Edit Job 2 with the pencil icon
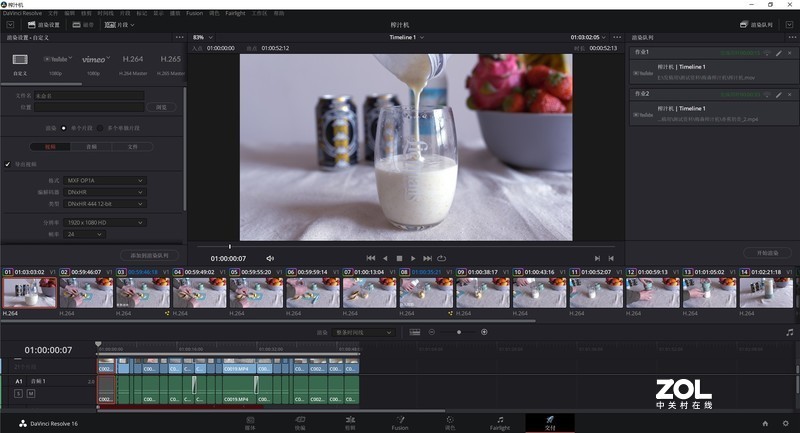 pos(779,94)
